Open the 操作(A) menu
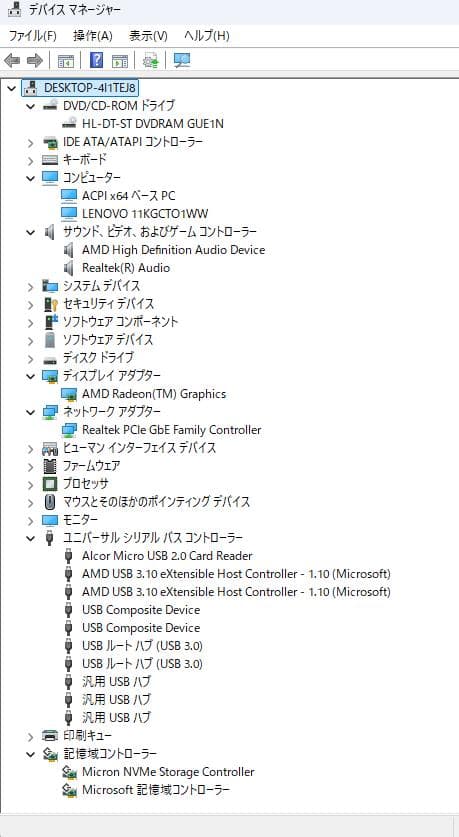The width and height of the screenshot is (459, 837). 93,36
